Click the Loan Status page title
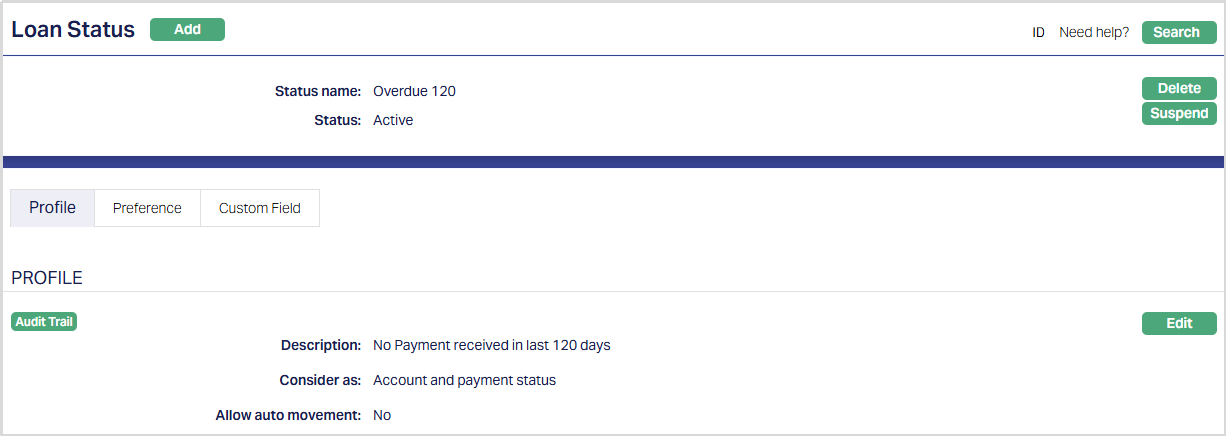The height and width of the screenshot is (436, 1226). (73, 30)
